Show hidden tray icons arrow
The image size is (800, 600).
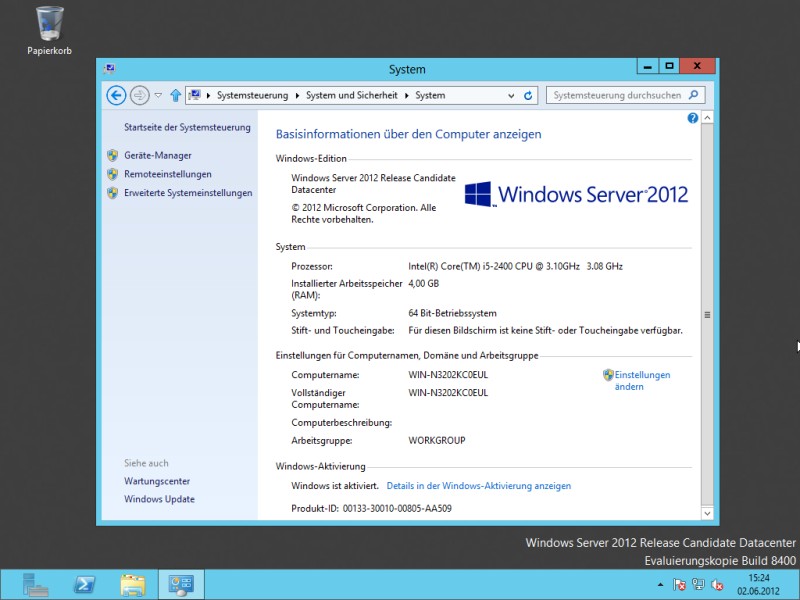tap(660, 585)
